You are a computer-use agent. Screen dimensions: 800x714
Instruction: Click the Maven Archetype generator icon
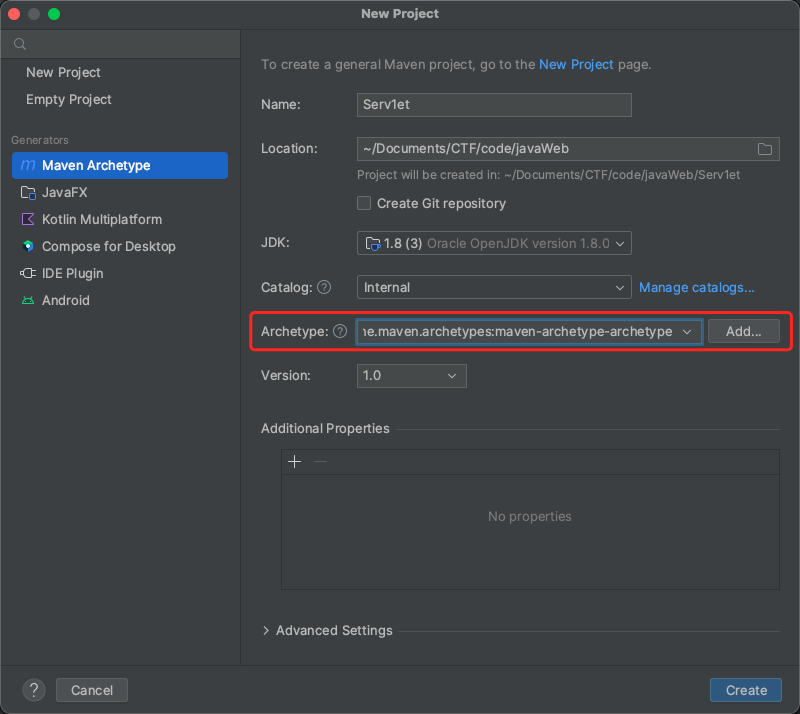pos(28,166)
